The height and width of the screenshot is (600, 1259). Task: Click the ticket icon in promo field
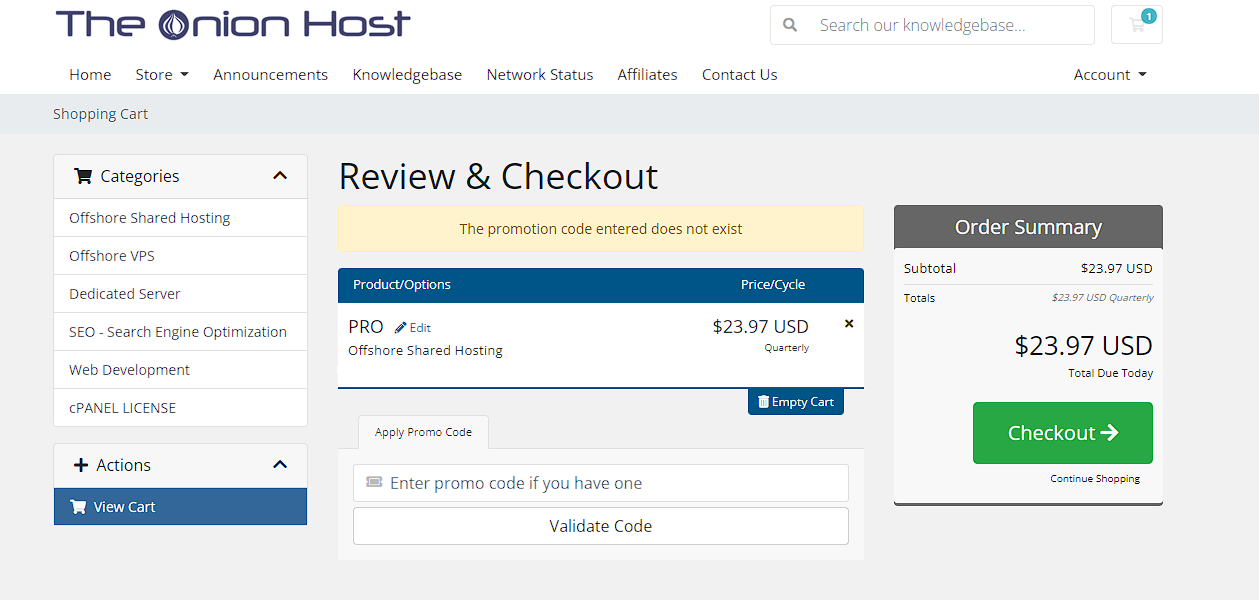point(374,482)
